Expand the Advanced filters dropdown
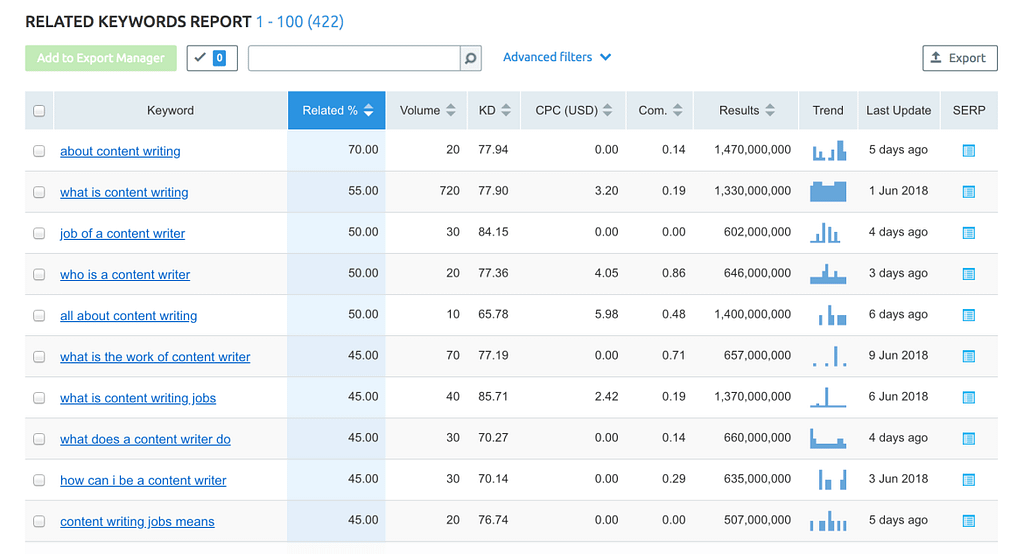 (x=556, y=57)
